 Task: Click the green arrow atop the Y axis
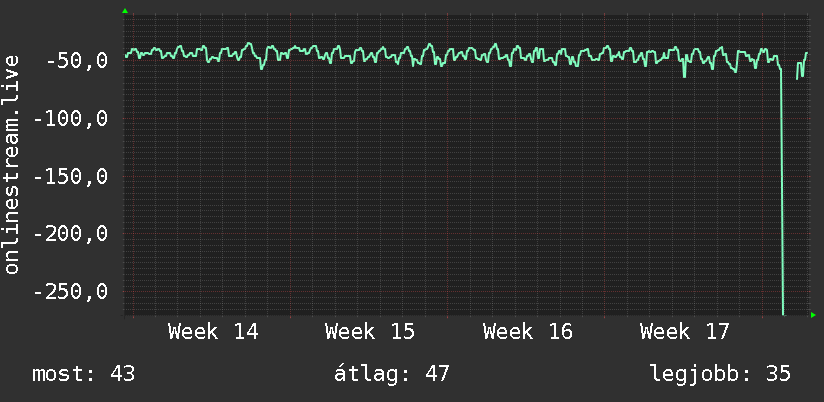tap(125, 11)
